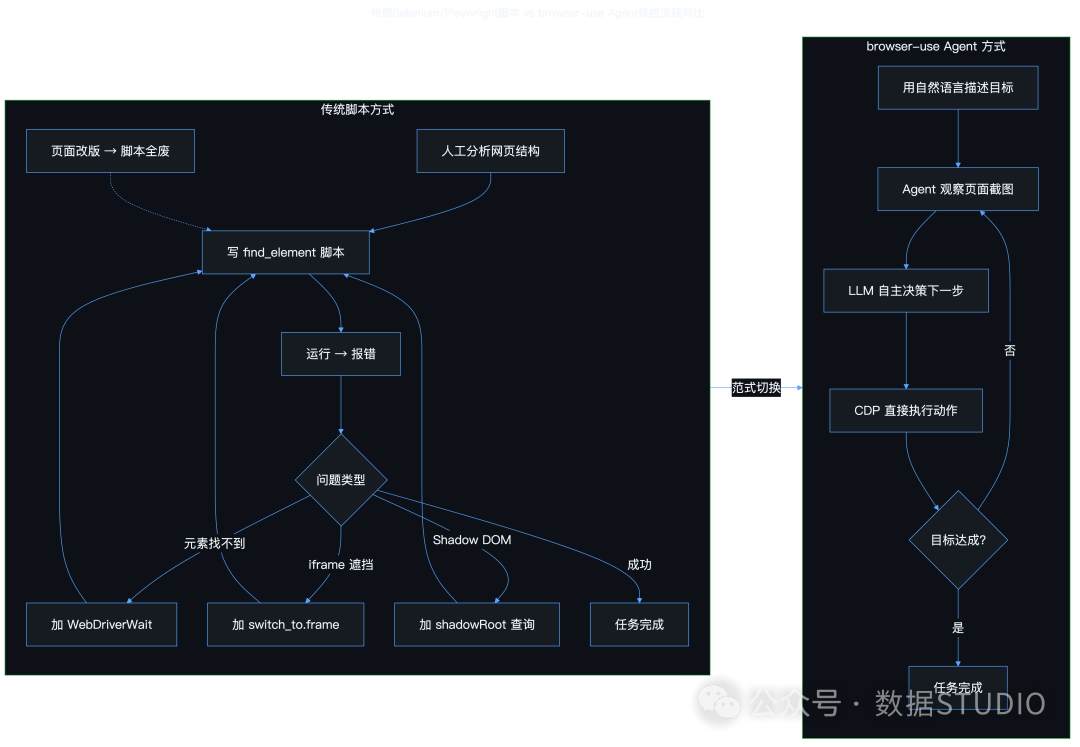Select the 运行 → 报错 node

pyautogui.click(x=341, y=354)
